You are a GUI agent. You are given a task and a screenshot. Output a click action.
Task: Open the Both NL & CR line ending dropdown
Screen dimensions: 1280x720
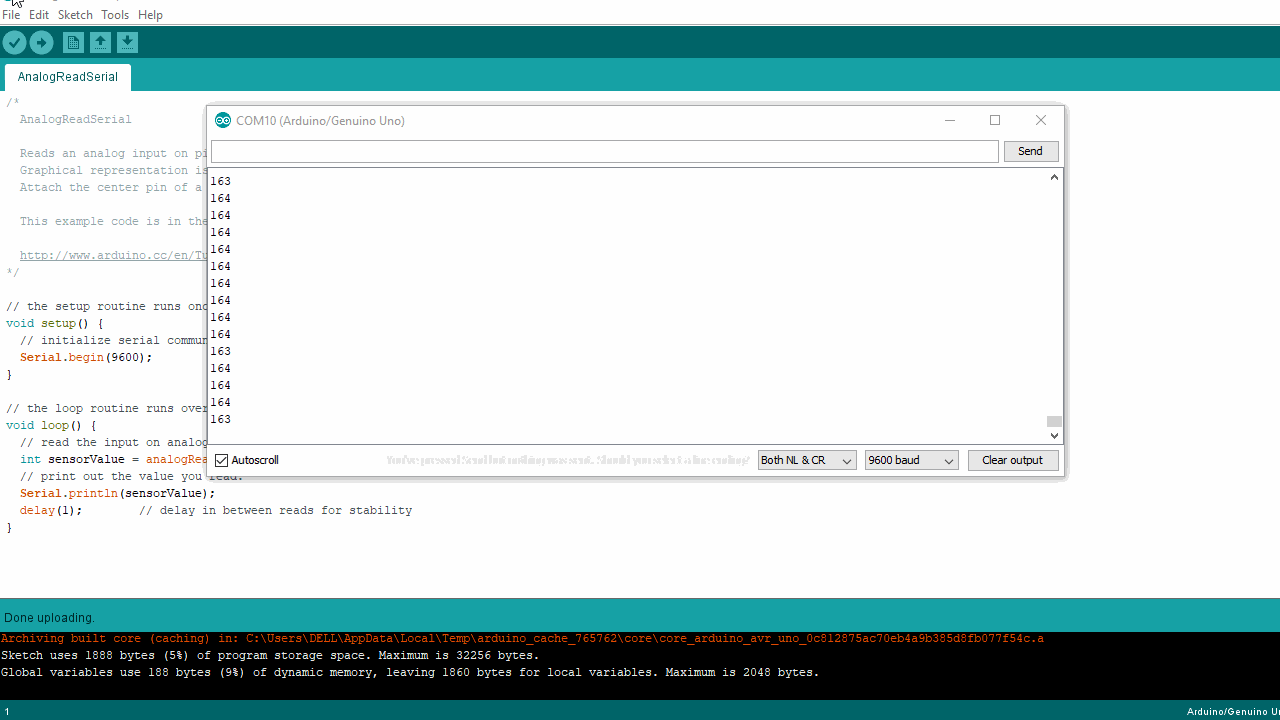tap(807, 460)
